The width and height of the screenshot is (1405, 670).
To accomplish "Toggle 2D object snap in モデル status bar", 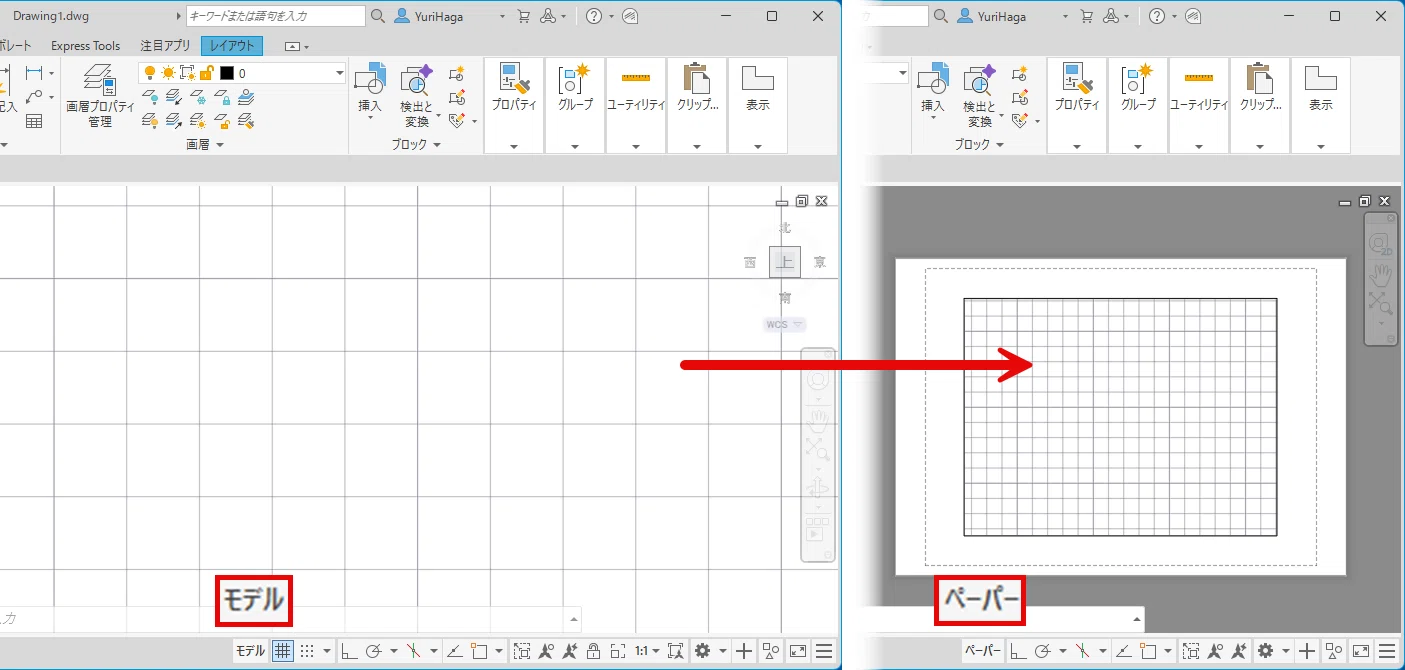I will coord(479,651).
